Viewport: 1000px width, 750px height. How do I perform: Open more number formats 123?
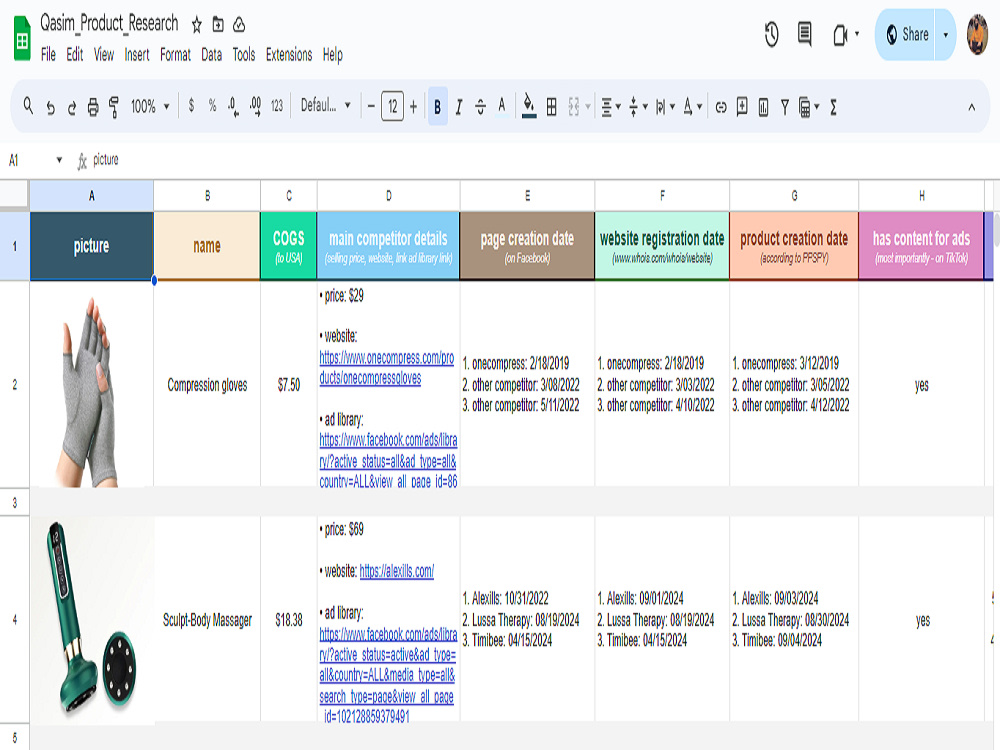277,106
